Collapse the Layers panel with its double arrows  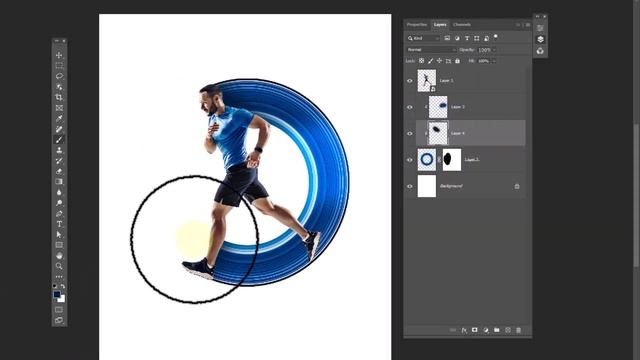518,25
